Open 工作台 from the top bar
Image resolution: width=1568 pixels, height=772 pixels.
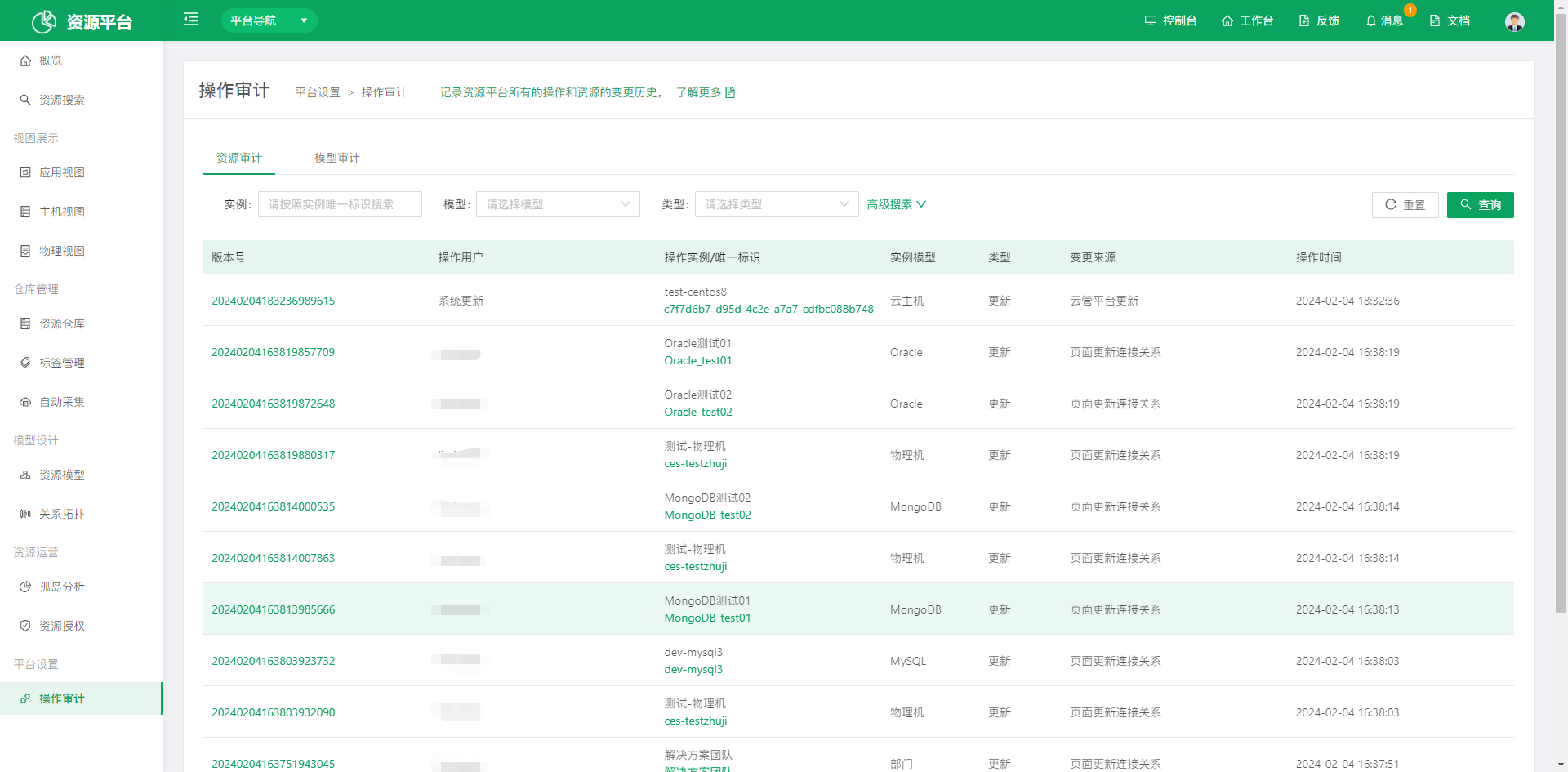1247,20
